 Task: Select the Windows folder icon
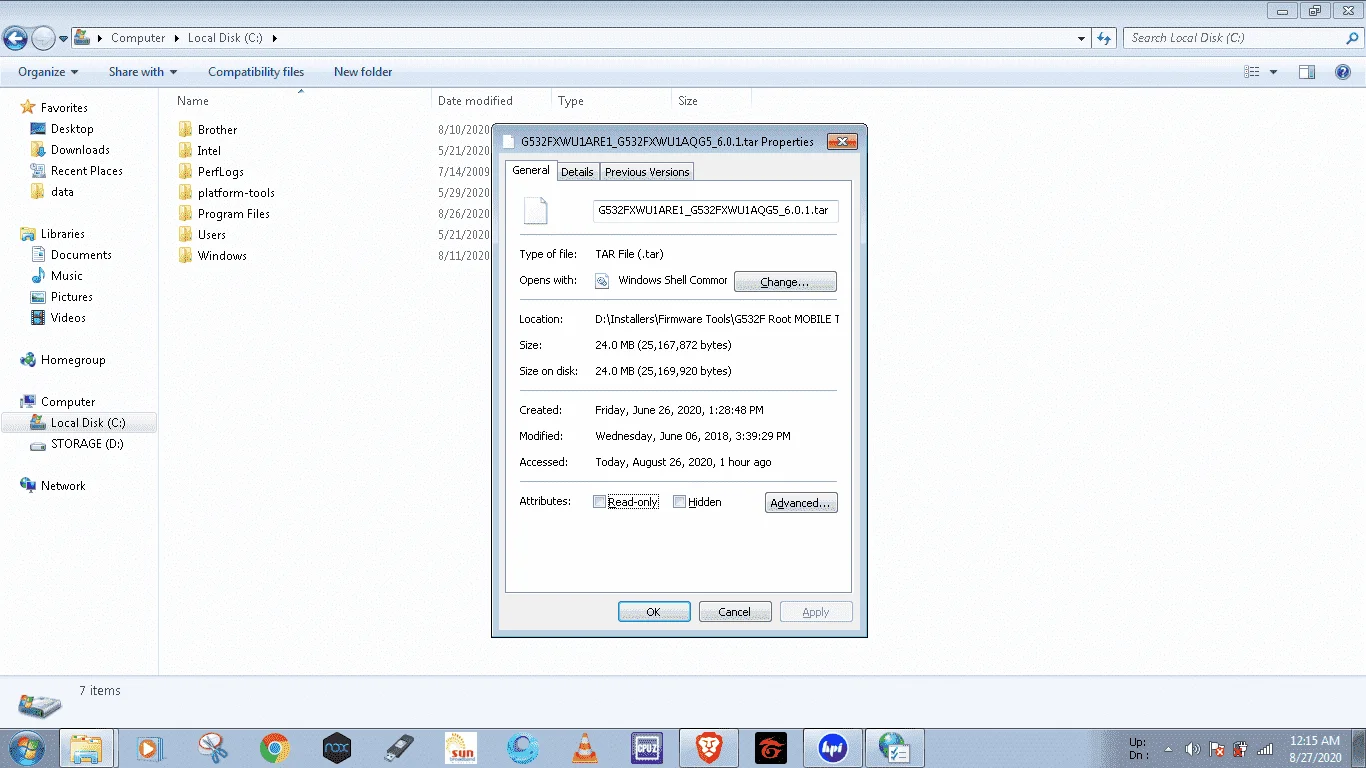(x=185, y=256)
